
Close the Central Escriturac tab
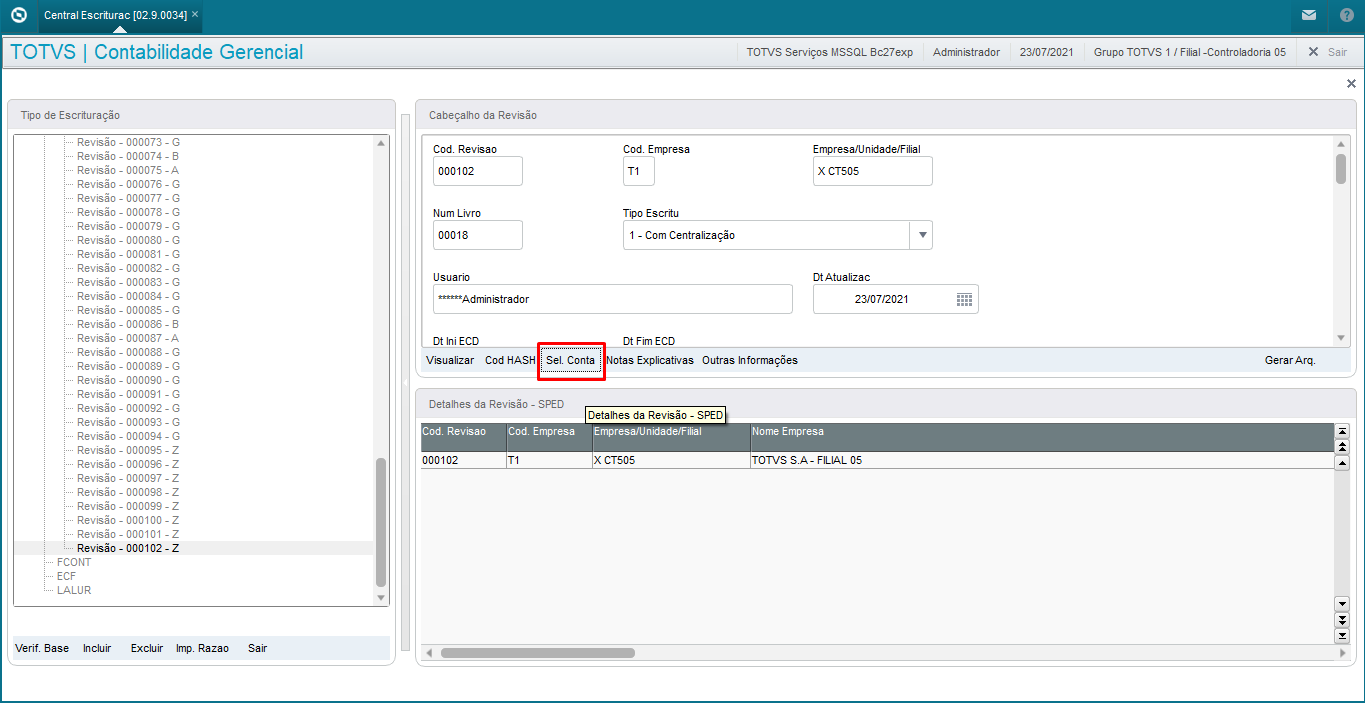pyautogui.click(x=195, y=15)
